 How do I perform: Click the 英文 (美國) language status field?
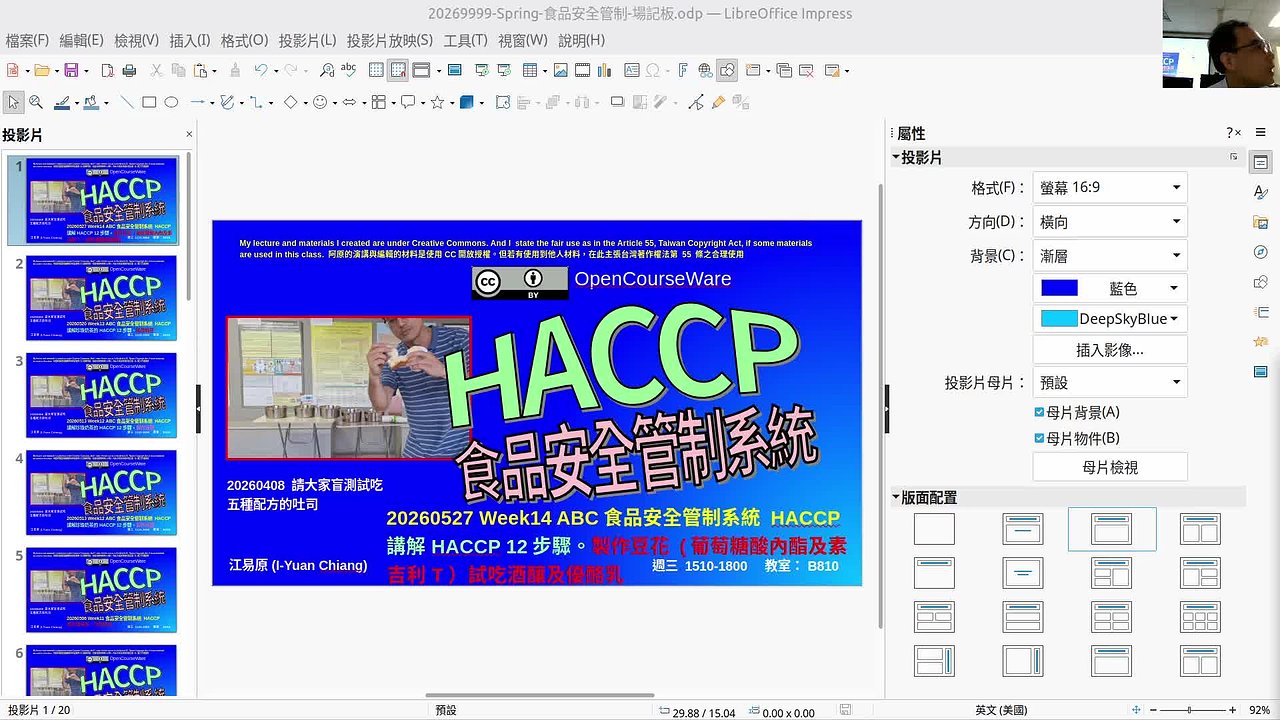(x=1001, y=711)
